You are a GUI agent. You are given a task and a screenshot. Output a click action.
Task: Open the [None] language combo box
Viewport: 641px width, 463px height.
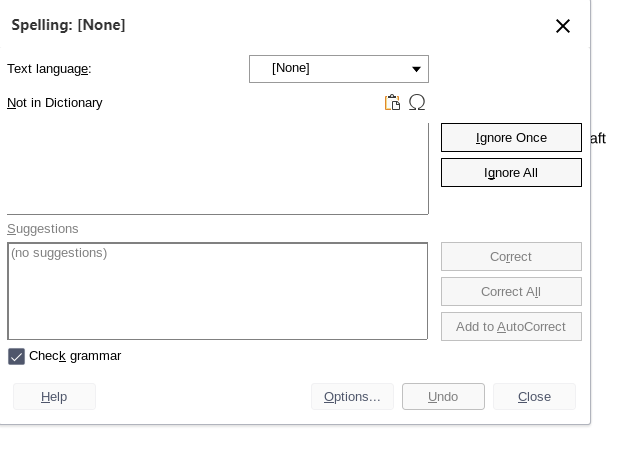click(339, 69)
